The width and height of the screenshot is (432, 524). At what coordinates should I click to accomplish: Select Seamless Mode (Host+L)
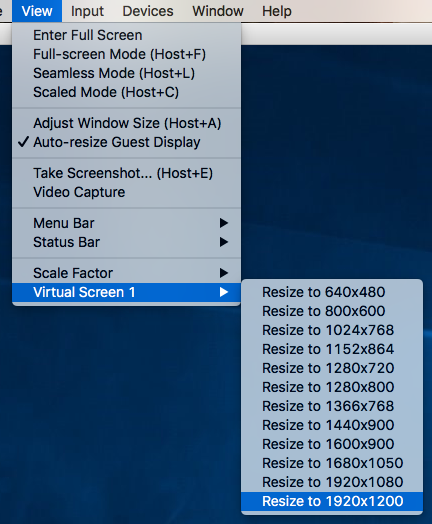point(126,73)
